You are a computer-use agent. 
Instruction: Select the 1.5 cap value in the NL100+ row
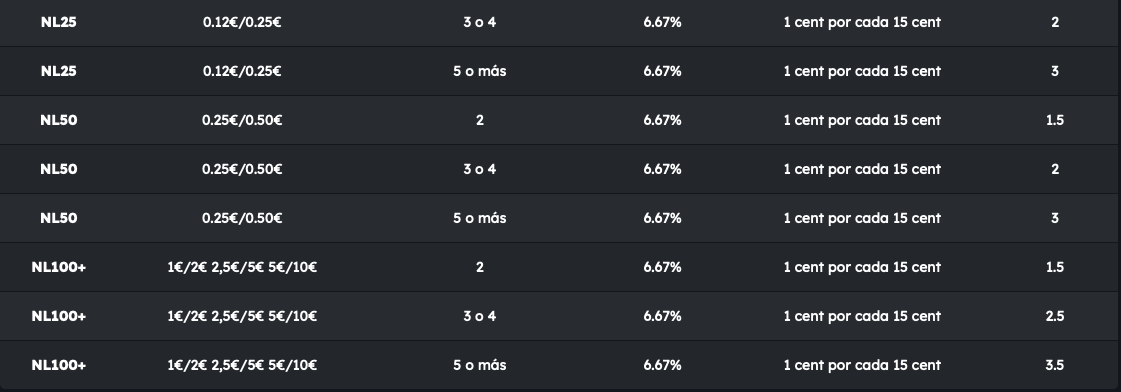pyautogui.click(x=1055, y=267)
